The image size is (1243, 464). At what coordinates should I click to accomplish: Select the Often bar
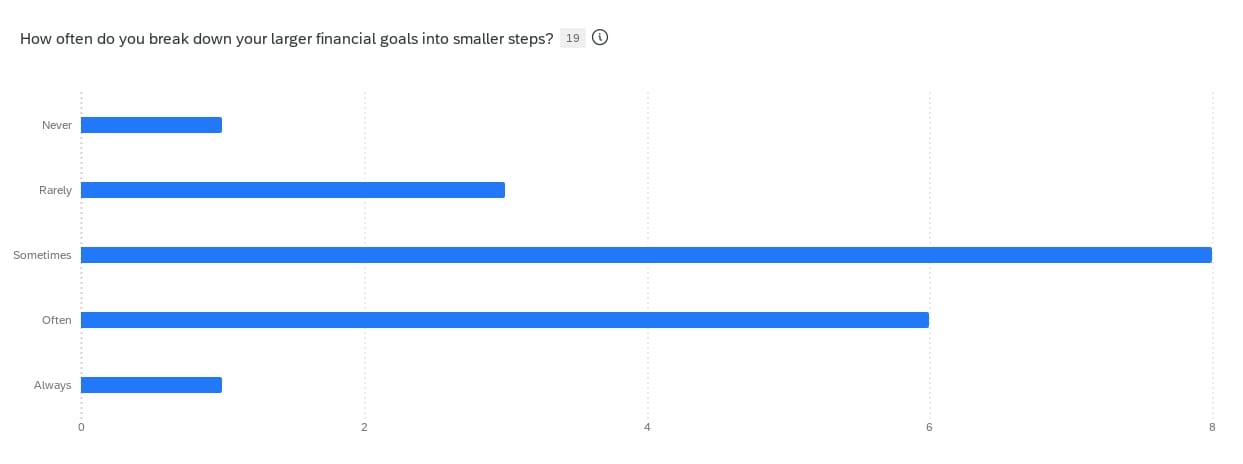pyautogui.click(x=504, y=320)
